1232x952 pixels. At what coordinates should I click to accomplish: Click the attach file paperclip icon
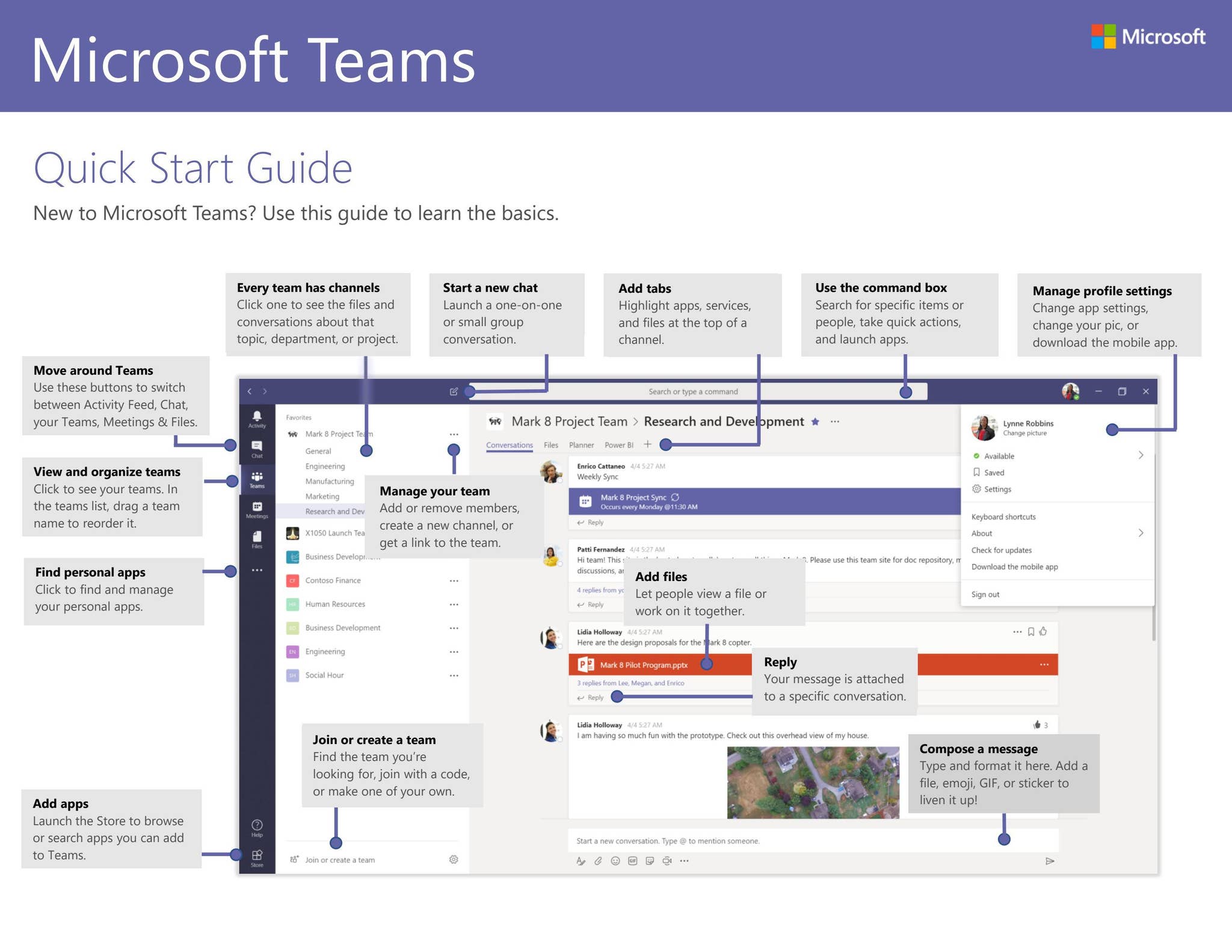coord(598,861)
